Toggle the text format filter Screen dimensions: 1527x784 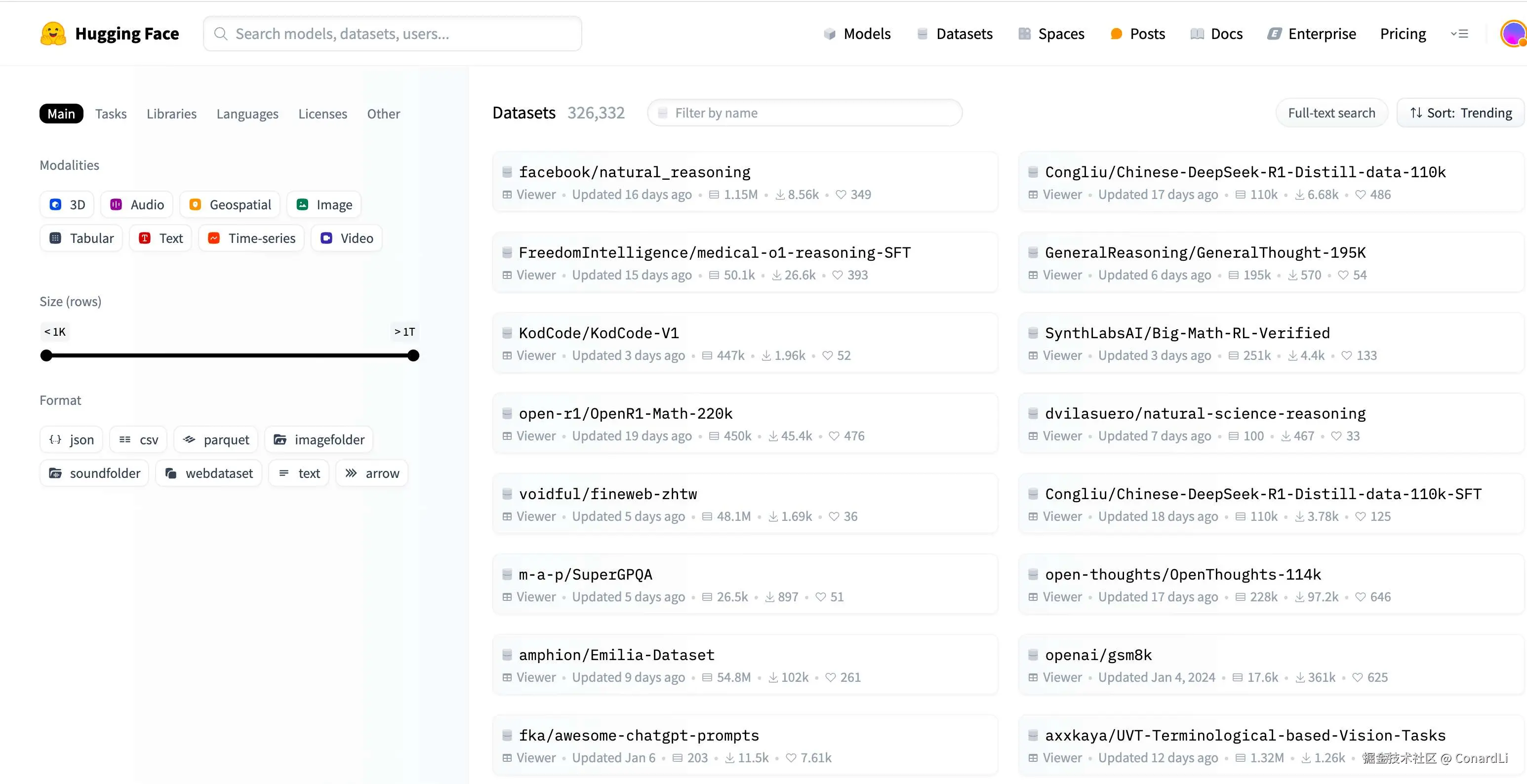click(x=299, y=473)
